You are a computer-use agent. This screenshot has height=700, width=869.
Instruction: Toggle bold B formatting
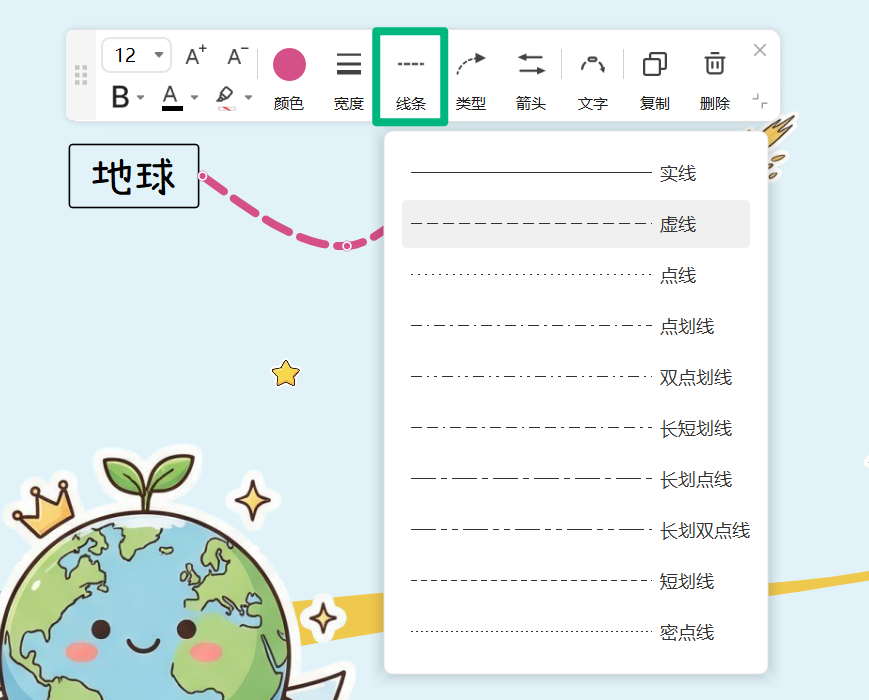point(120,97)
